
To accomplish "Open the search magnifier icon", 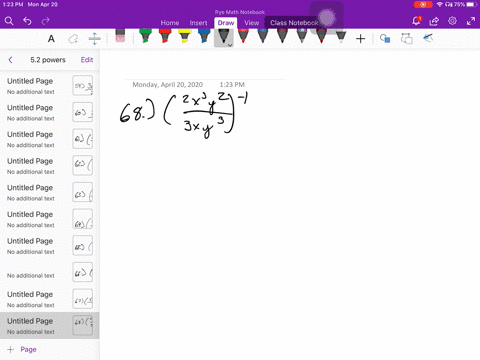I will [x=9, y=21].
